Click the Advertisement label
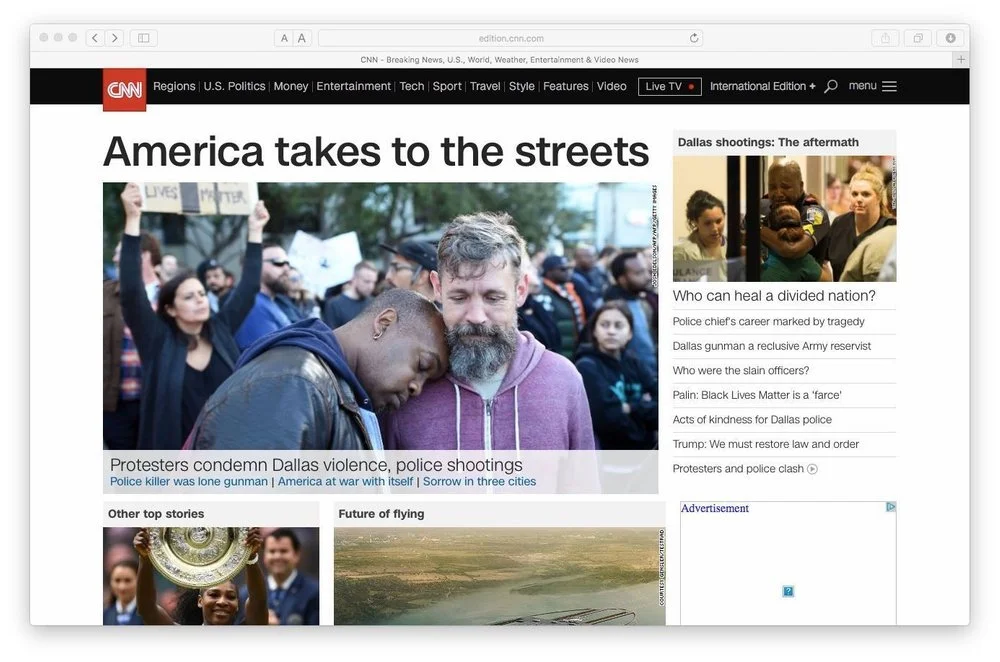The image size is (1000, 662). [714, 508]
